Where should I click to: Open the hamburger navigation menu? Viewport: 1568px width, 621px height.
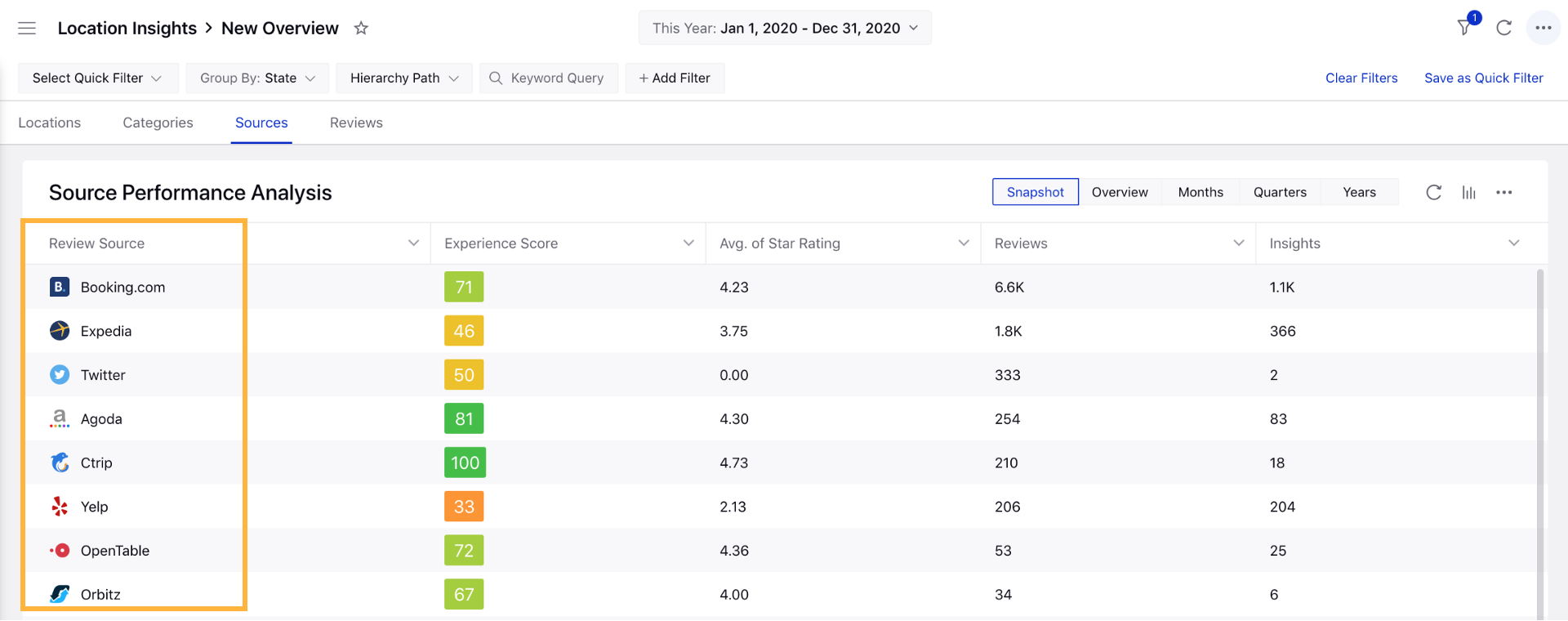click(x=27, y=29)
